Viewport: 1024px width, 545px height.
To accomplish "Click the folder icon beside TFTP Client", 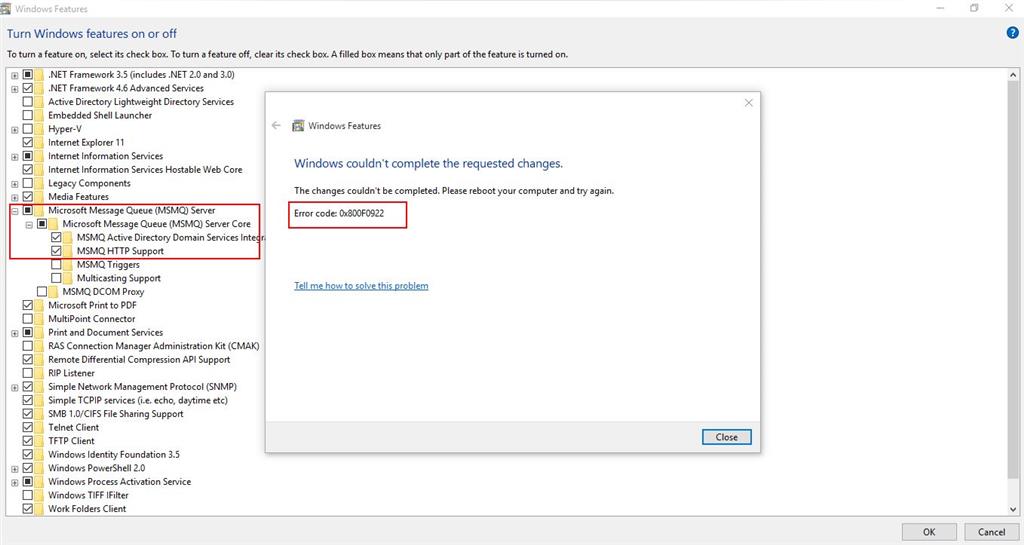I will (x=40, y=441).
